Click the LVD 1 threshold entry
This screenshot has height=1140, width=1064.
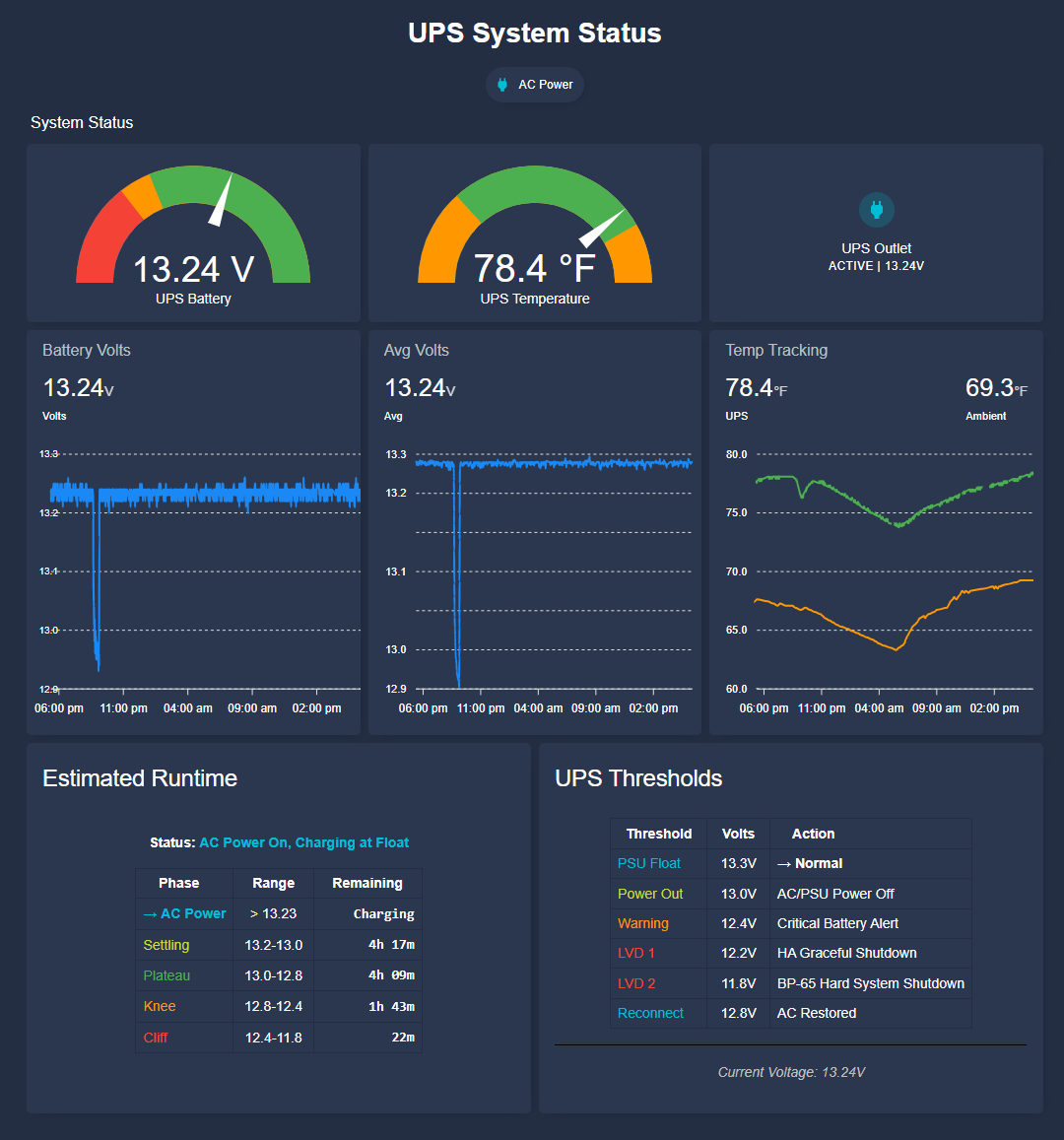pos(636,953)
